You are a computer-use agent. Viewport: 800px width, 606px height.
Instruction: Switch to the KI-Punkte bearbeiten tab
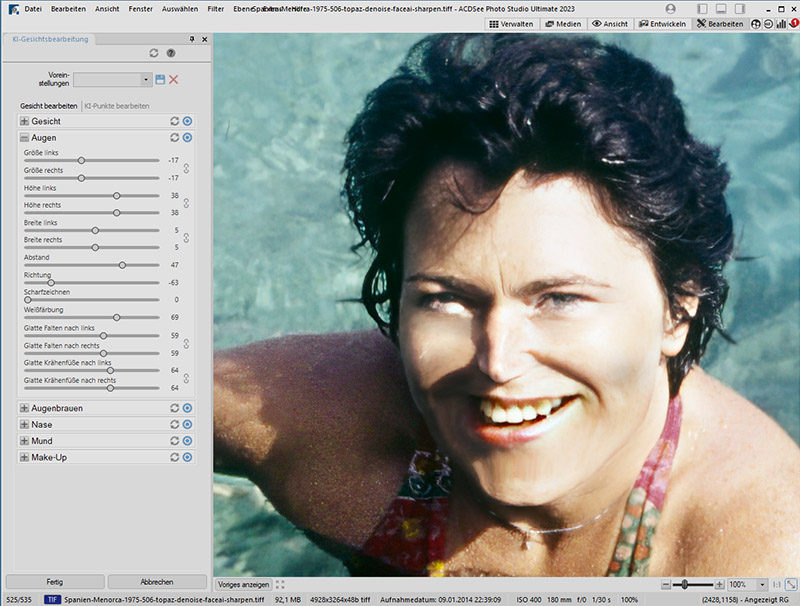click(117, 105)
